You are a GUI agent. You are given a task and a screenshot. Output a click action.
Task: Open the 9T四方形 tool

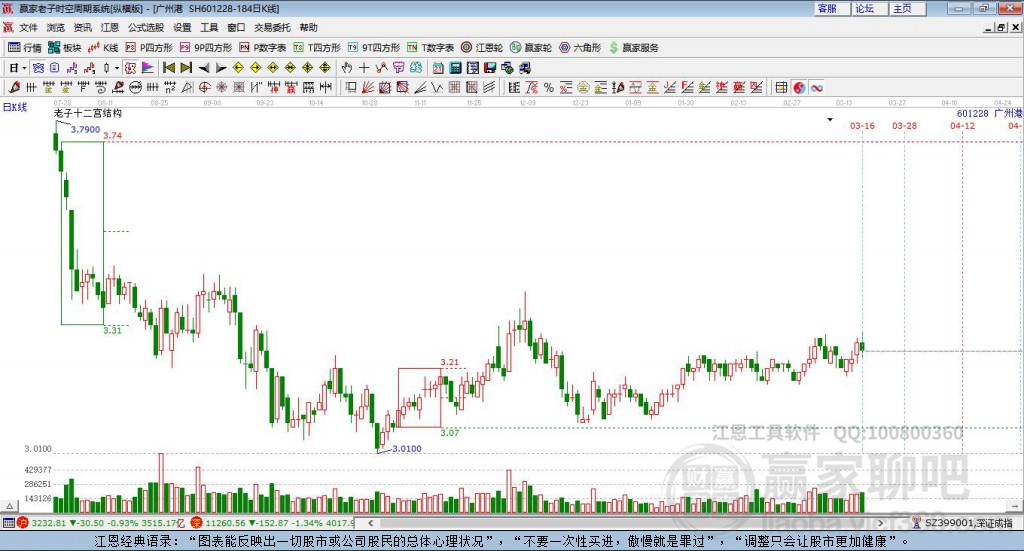[374, 48]
